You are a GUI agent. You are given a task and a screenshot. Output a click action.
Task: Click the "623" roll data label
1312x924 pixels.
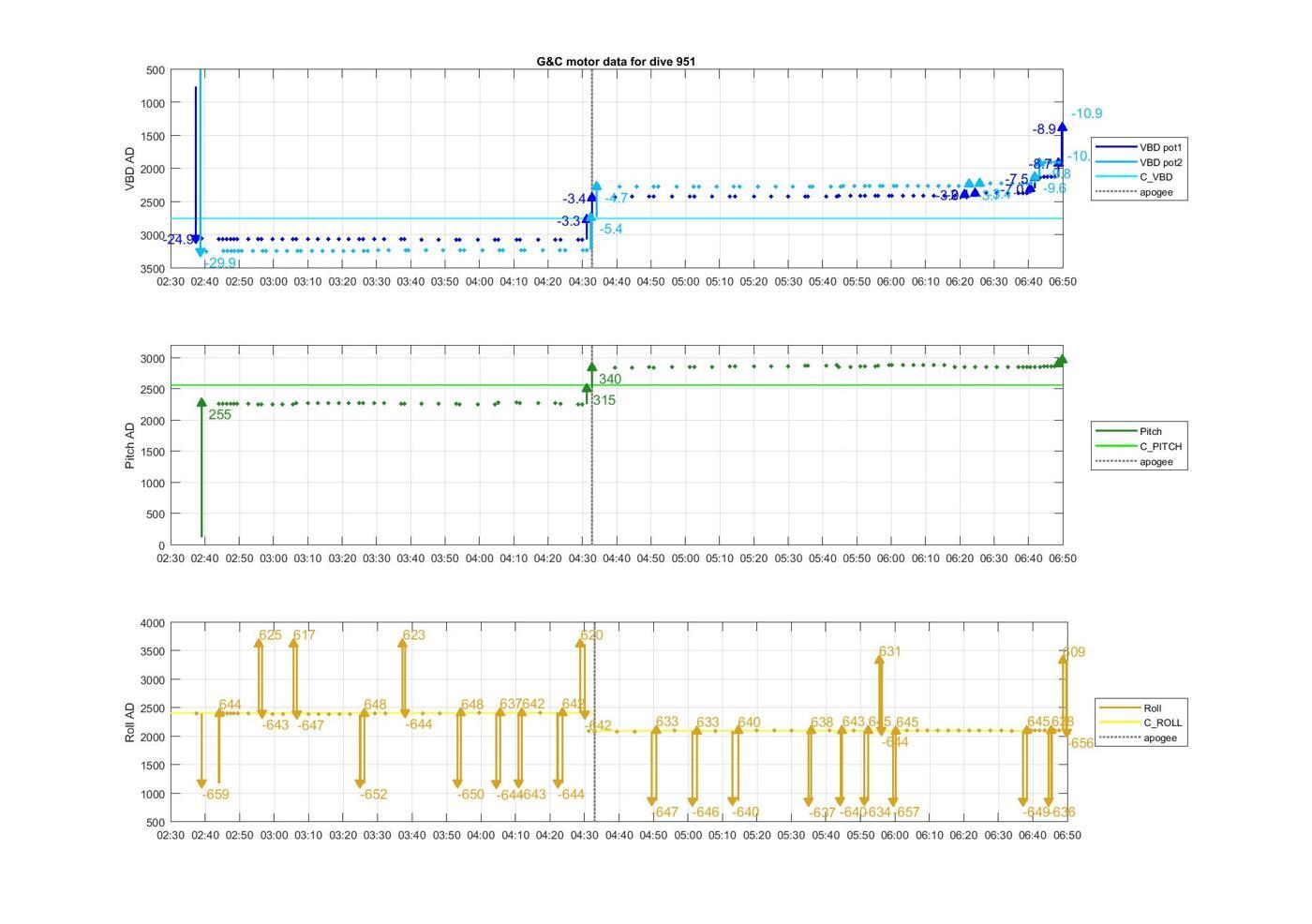point(413,635)
